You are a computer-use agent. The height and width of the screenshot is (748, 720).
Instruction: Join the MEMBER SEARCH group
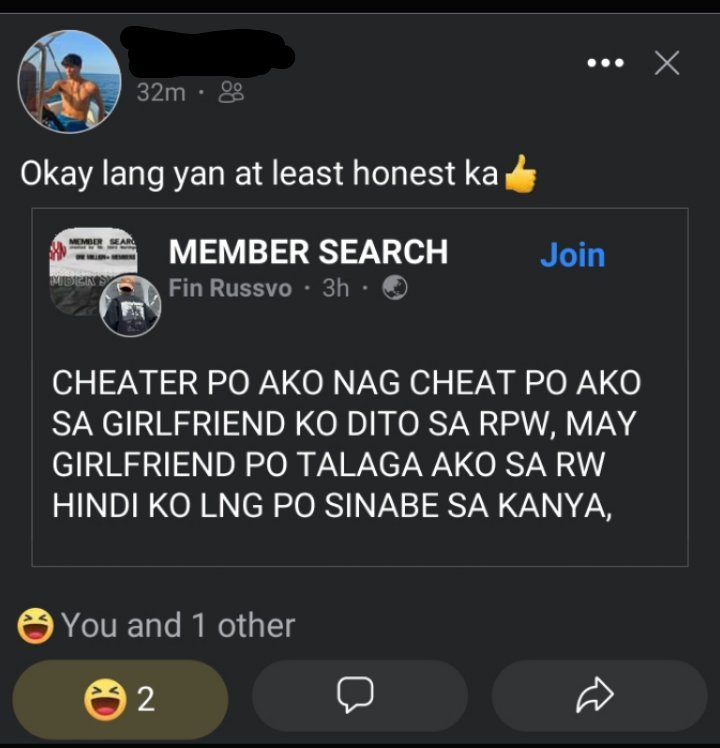(573, 255)
